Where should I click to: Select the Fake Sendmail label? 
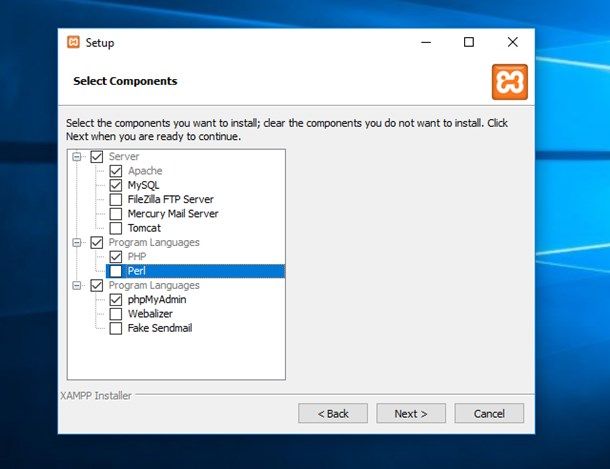click(160, 328)
